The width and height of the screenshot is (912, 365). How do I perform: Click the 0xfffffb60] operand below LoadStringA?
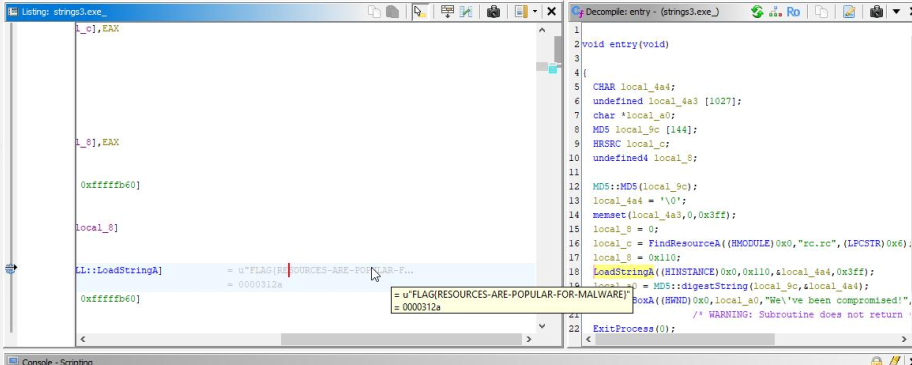(110, 299)
